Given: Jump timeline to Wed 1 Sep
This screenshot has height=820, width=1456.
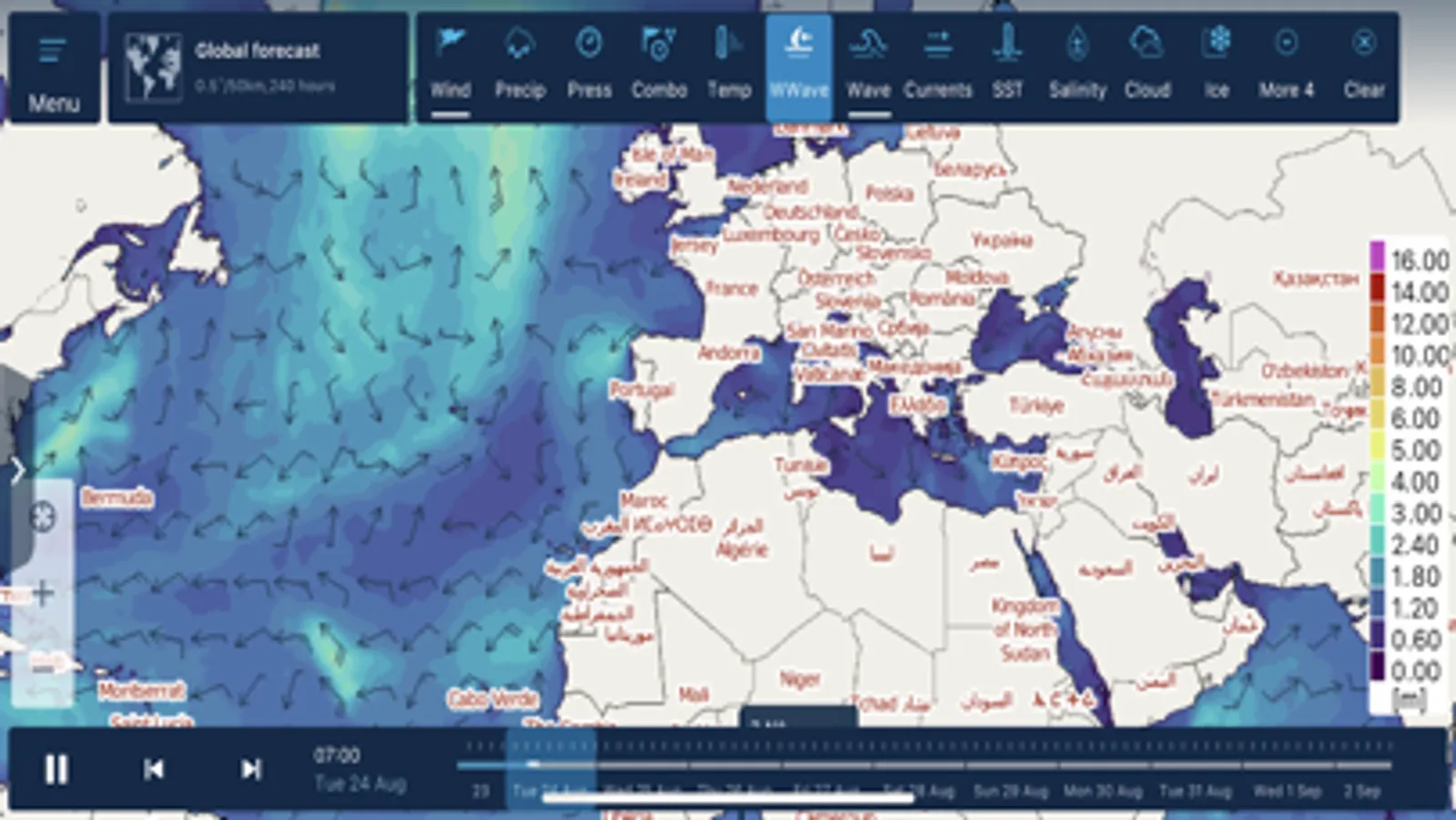Looking at the screenshot, I should (x=1287, y=791).
